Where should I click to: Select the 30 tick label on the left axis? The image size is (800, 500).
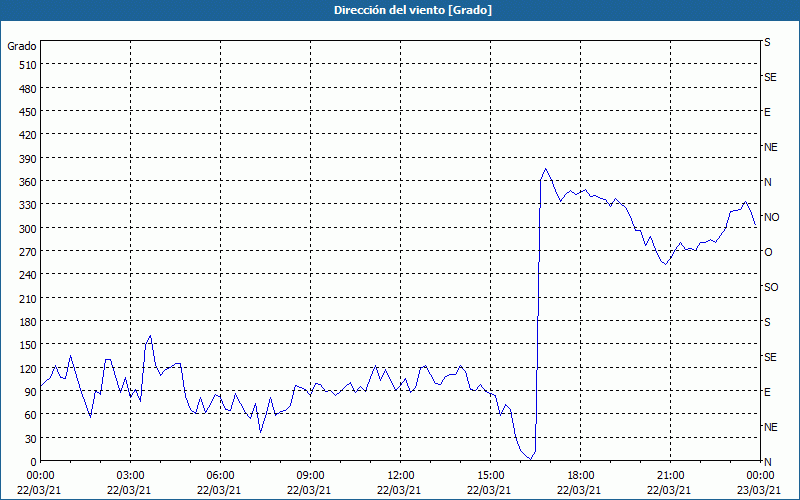[x=31, y=439]
